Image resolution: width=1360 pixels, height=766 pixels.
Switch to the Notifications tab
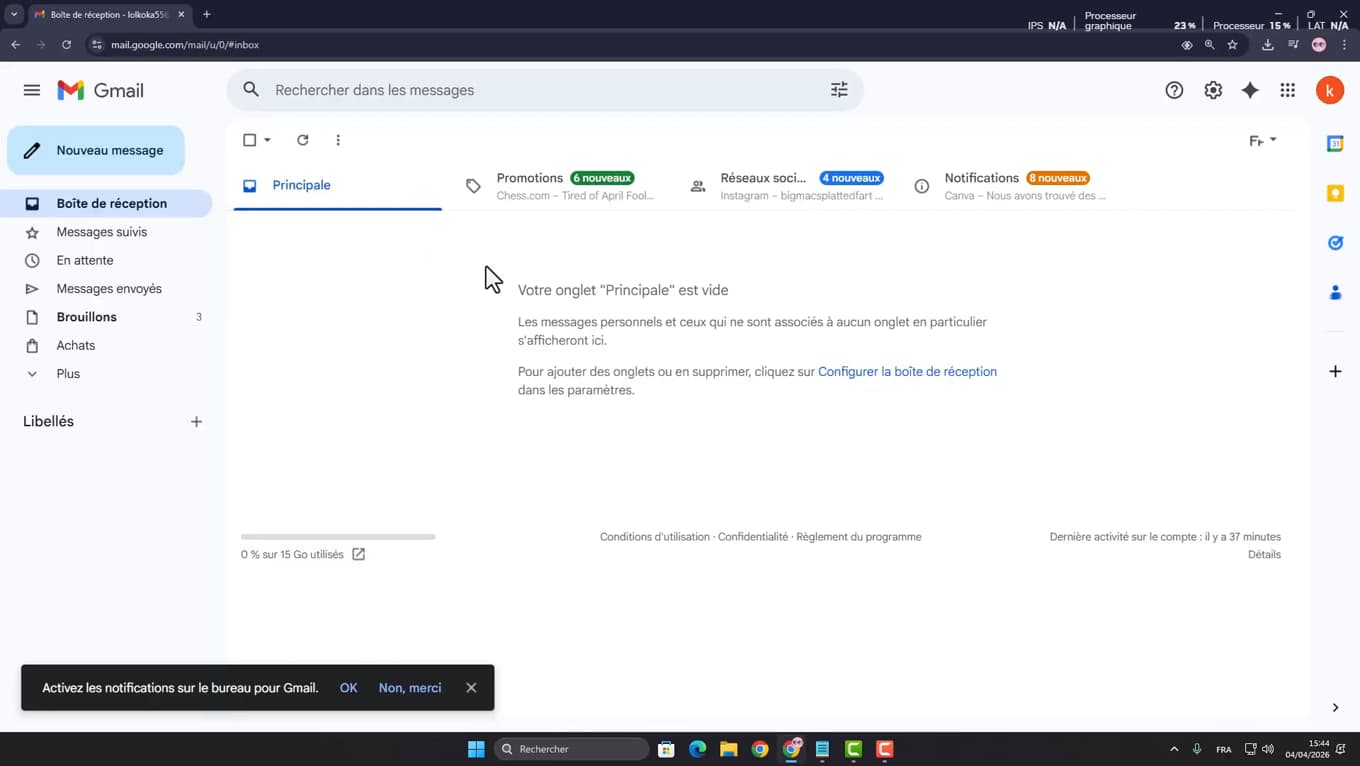click(1009, 186)
